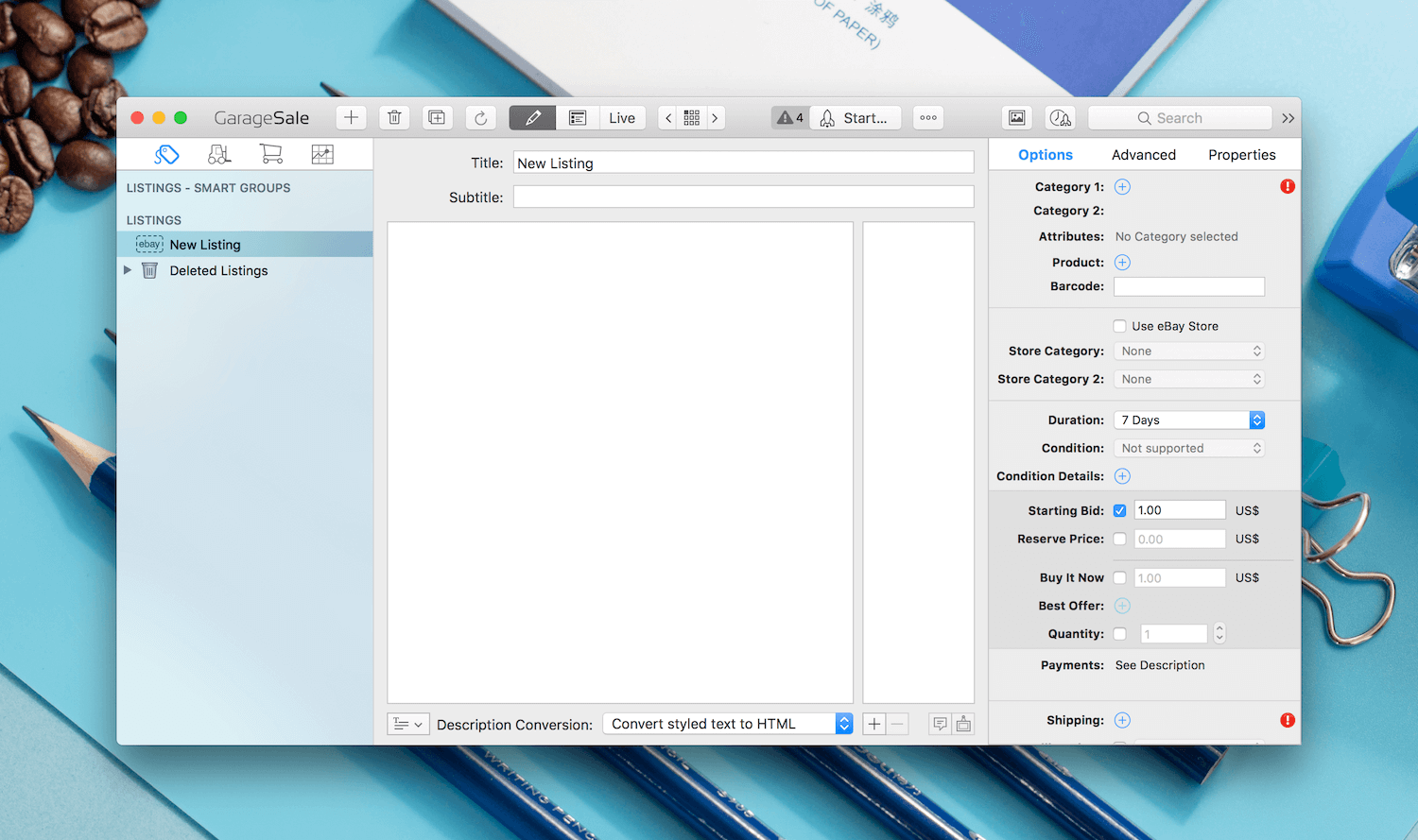
Task: Open the image library toolbar icon
Action: tap(1016, 117)
